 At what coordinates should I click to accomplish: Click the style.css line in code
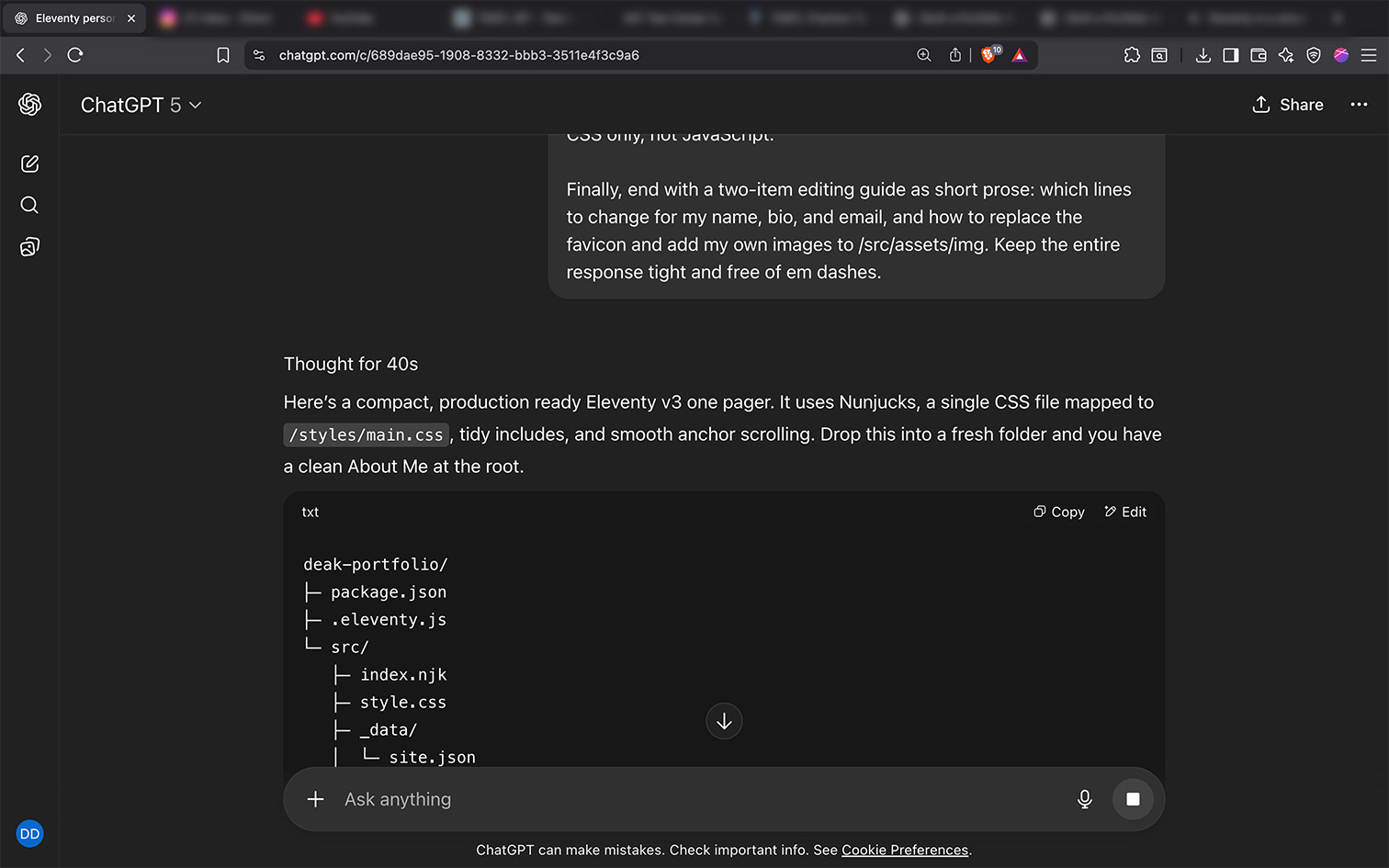pos(403,702)
